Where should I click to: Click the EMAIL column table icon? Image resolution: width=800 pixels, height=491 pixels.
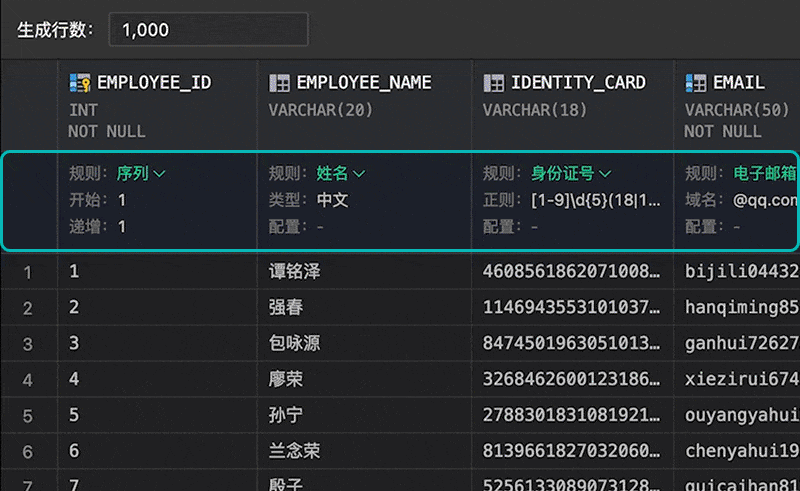coord(695,83)
